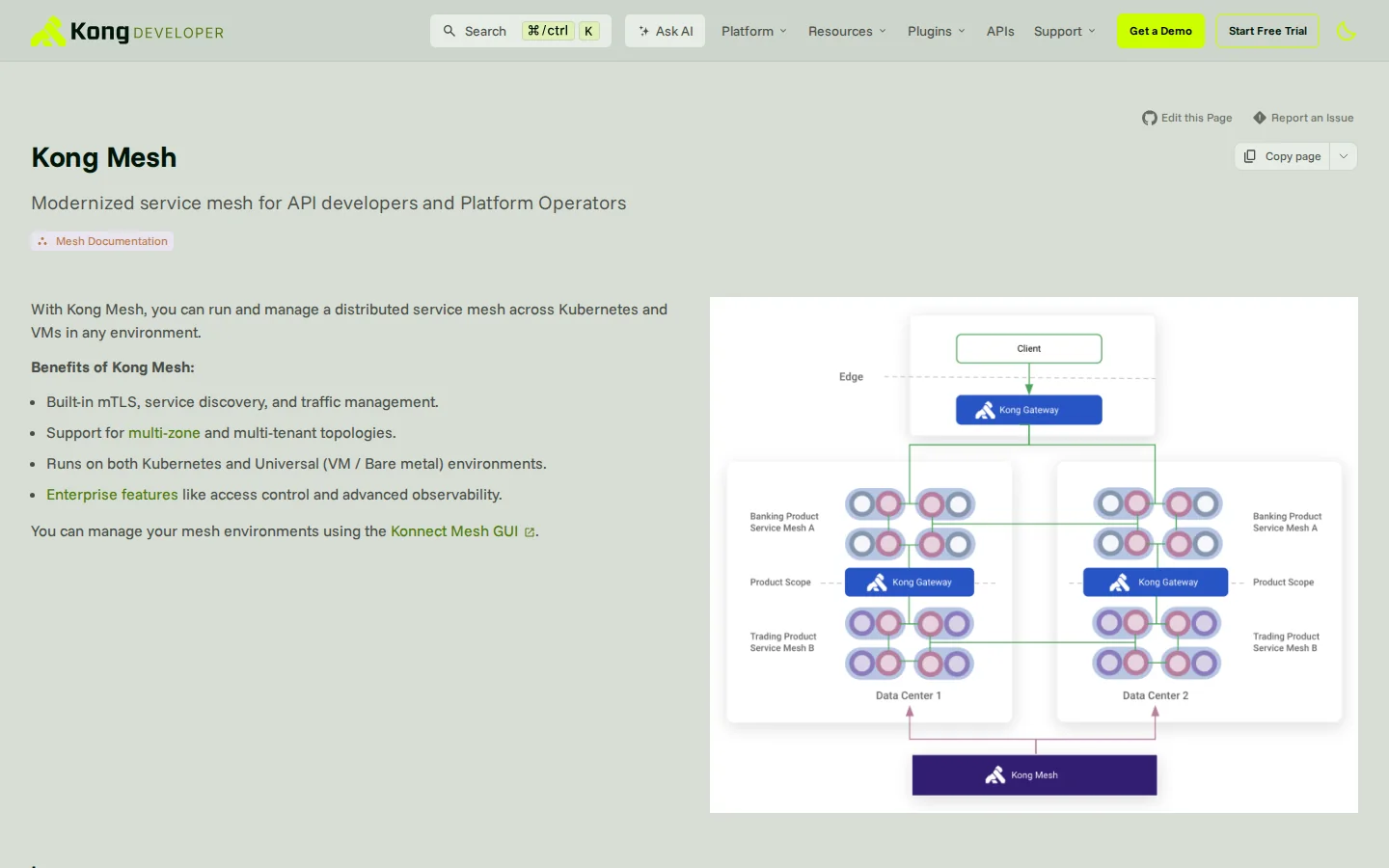Toggle dark mode with the moon icon

tap(1347, 31)
